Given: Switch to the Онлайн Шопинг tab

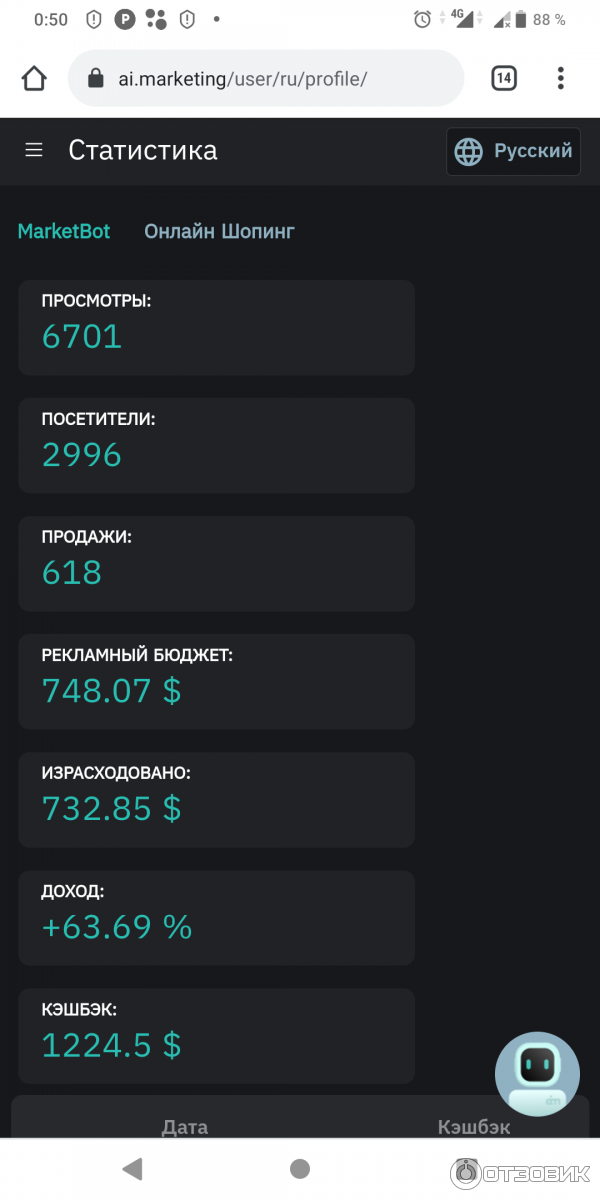Looking at the screenshot, I should 219,231.
